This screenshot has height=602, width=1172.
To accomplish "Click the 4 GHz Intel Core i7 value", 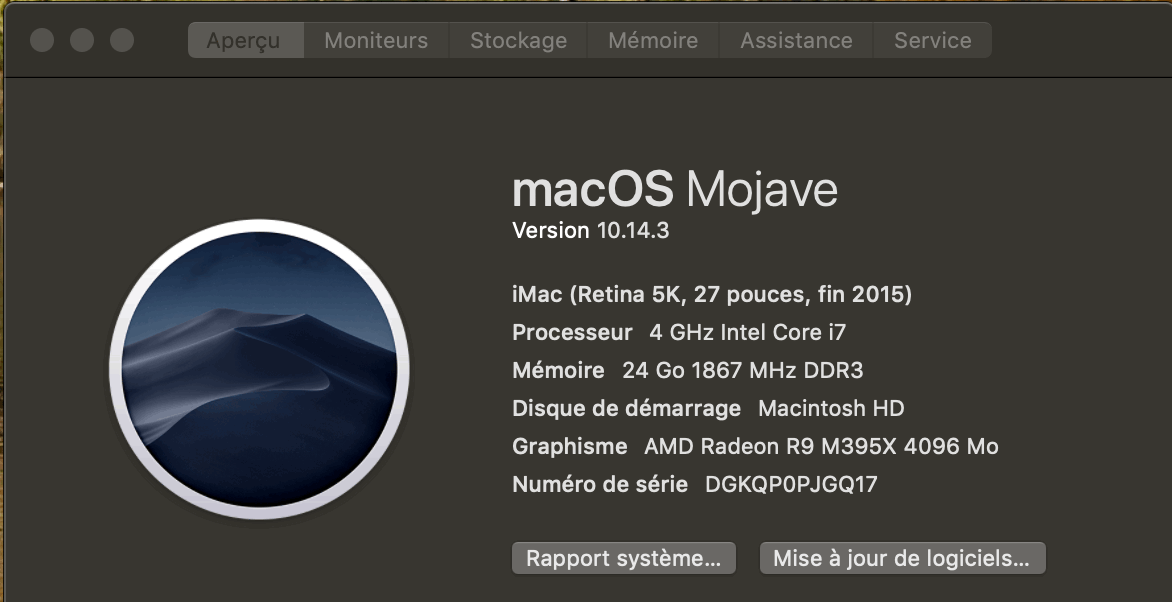I will pyautogui.click(x=747, y=332).
